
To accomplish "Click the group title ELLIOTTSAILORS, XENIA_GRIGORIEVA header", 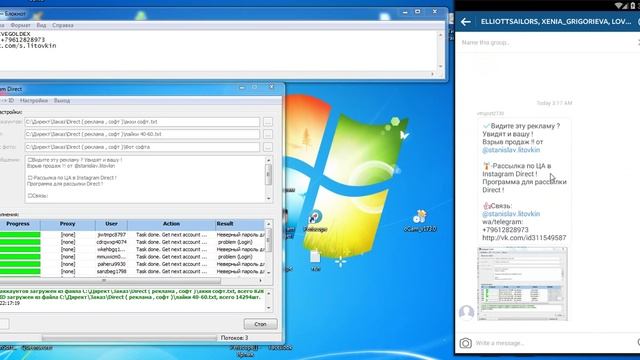I will point(556,22).
